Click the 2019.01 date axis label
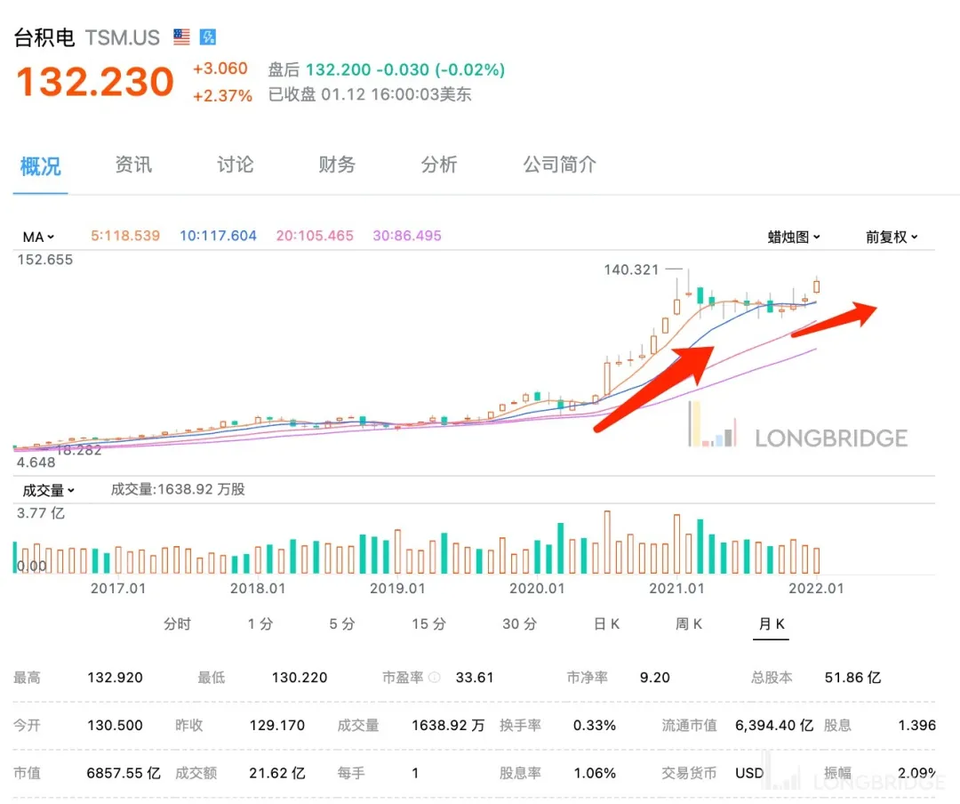Image resolution: width=960 pixels, height=804 pixels. point(397,588)
